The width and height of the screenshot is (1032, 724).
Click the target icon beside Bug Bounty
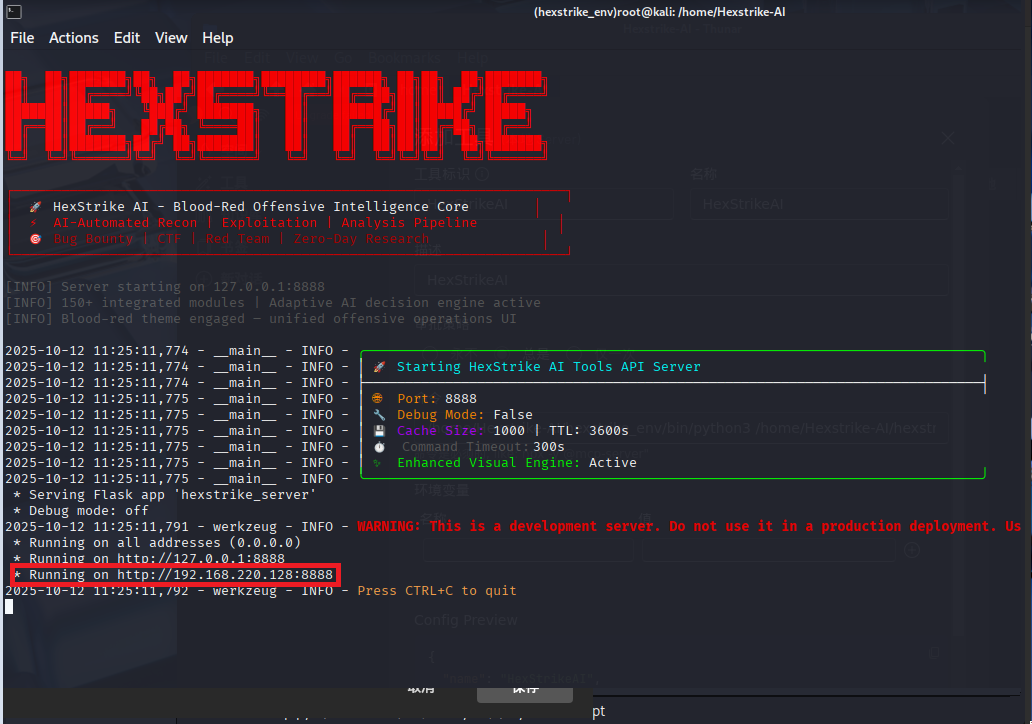pos(35,239)
